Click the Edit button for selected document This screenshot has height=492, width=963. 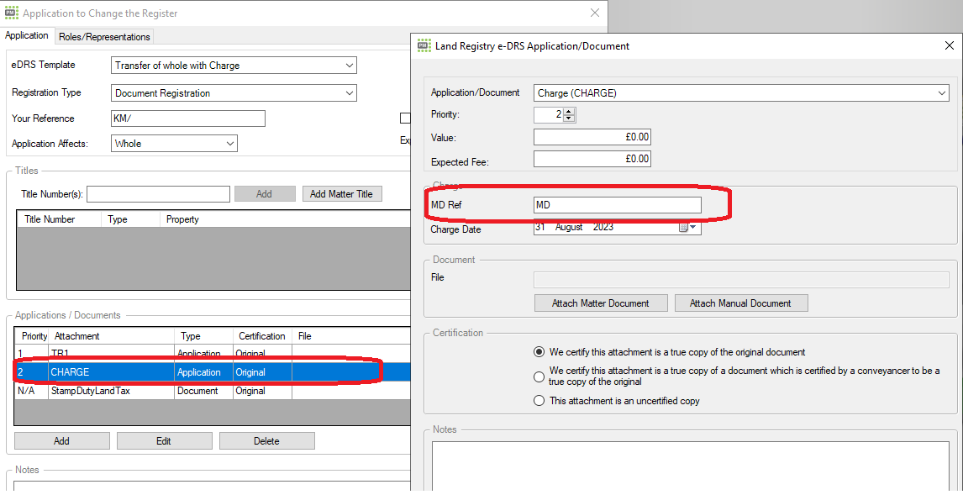[x=164, y=441]
